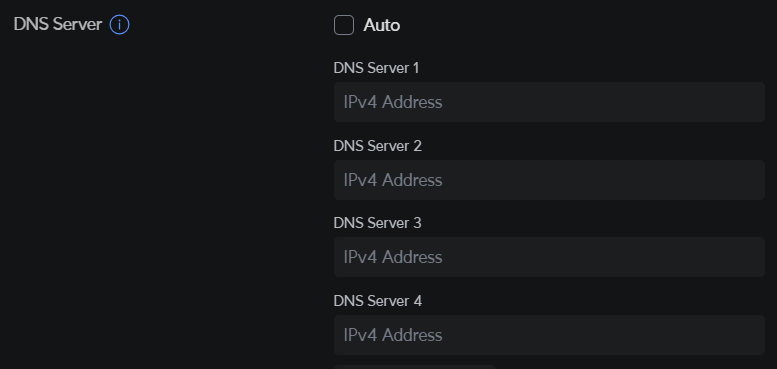This screenshot has height=369, width=777.
Task: Click placeholder text in second IPv4 field
Action: click(x=393, y=180)
